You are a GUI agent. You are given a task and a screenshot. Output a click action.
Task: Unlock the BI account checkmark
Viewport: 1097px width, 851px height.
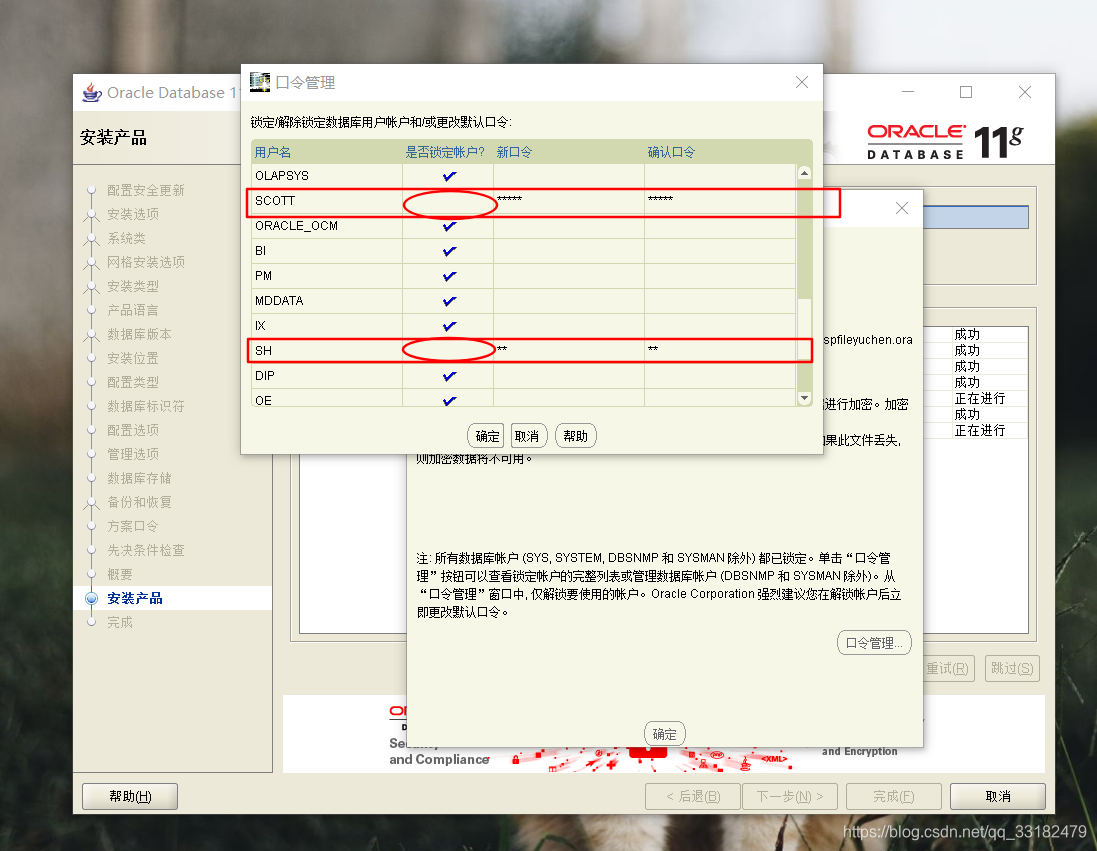click(449, 251)
